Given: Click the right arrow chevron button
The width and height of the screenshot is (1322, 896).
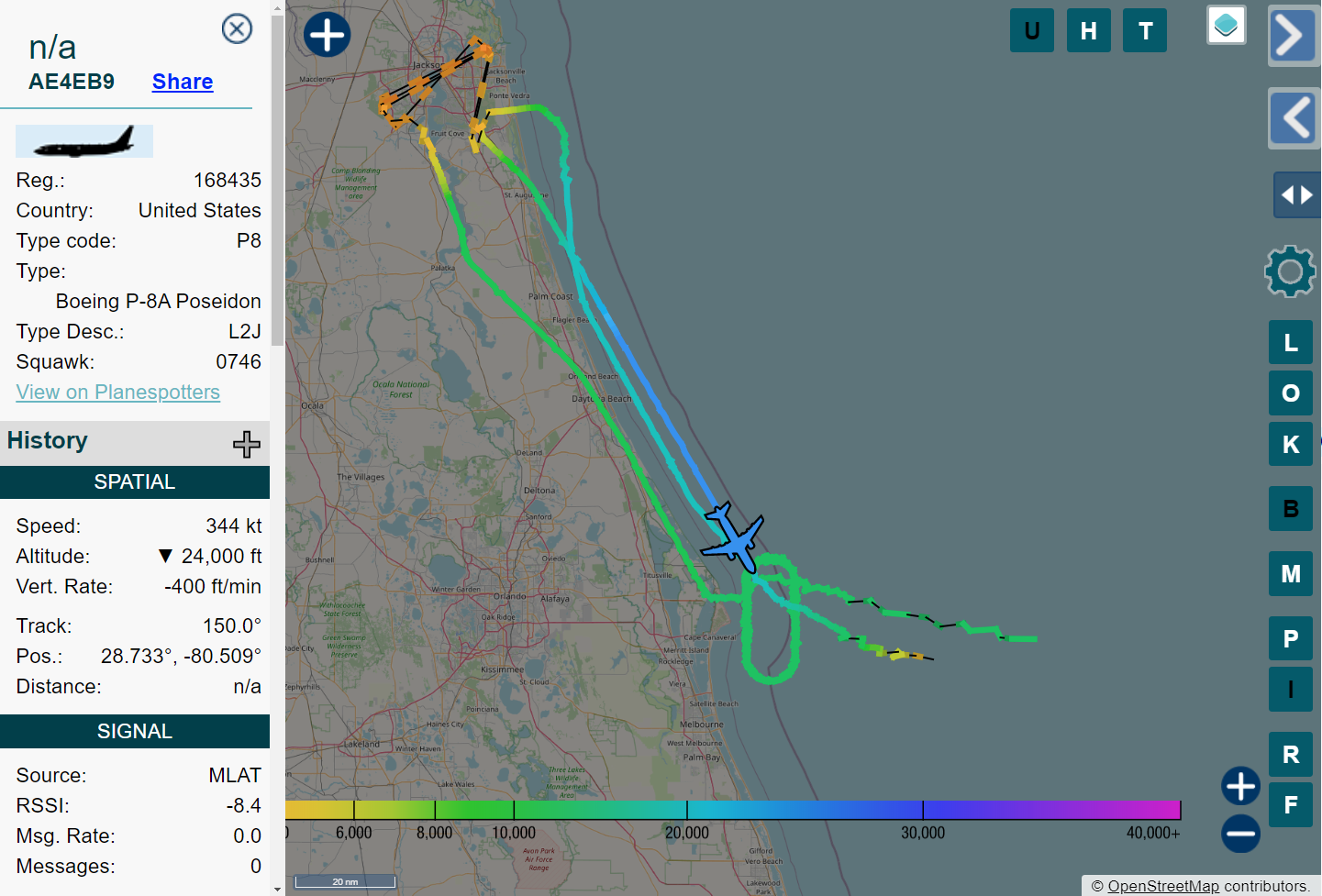Looking at the screenshot, I should click(x=1294, y=36).
